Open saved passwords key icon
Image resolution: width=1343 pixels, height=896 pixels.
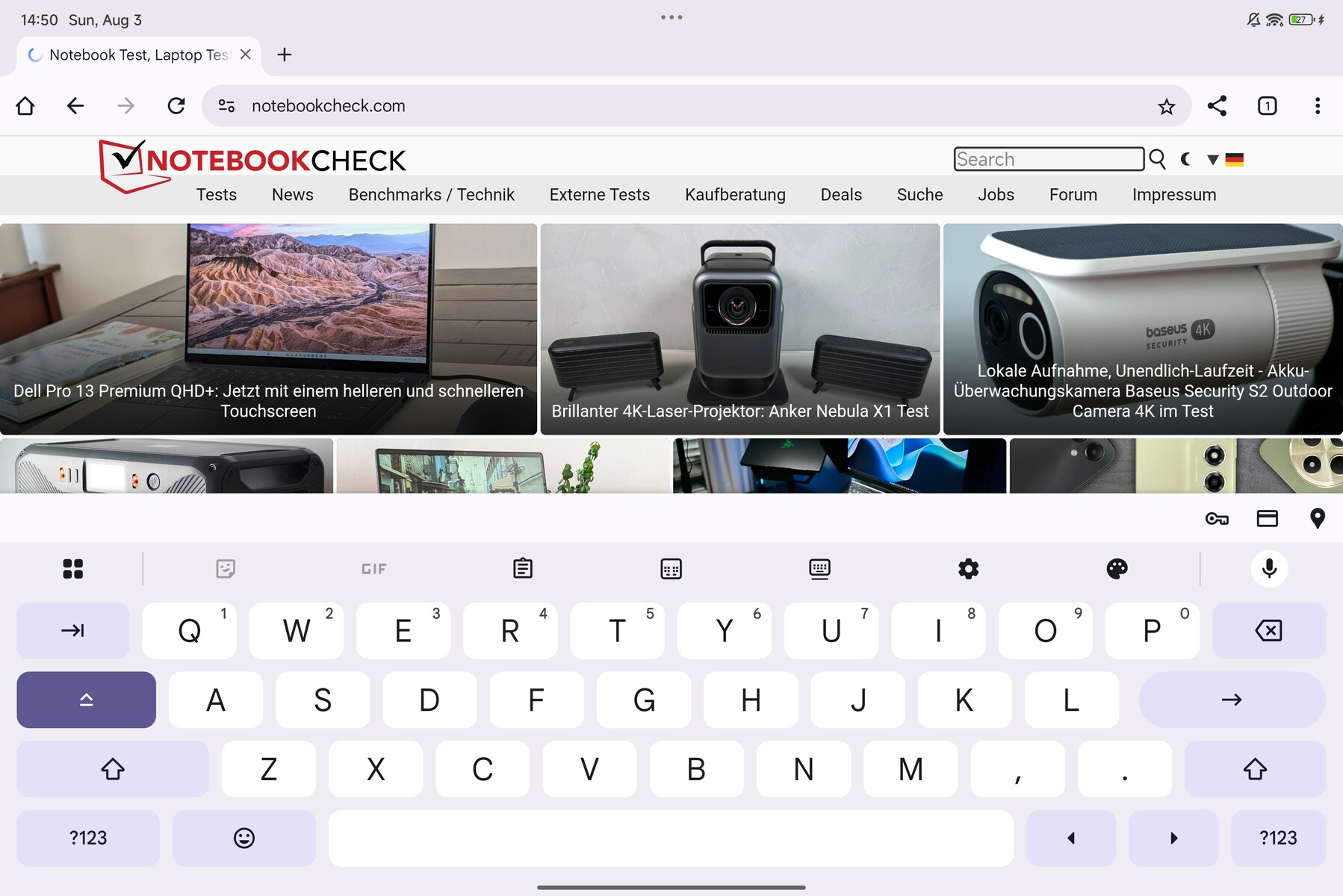(1218, 518)
